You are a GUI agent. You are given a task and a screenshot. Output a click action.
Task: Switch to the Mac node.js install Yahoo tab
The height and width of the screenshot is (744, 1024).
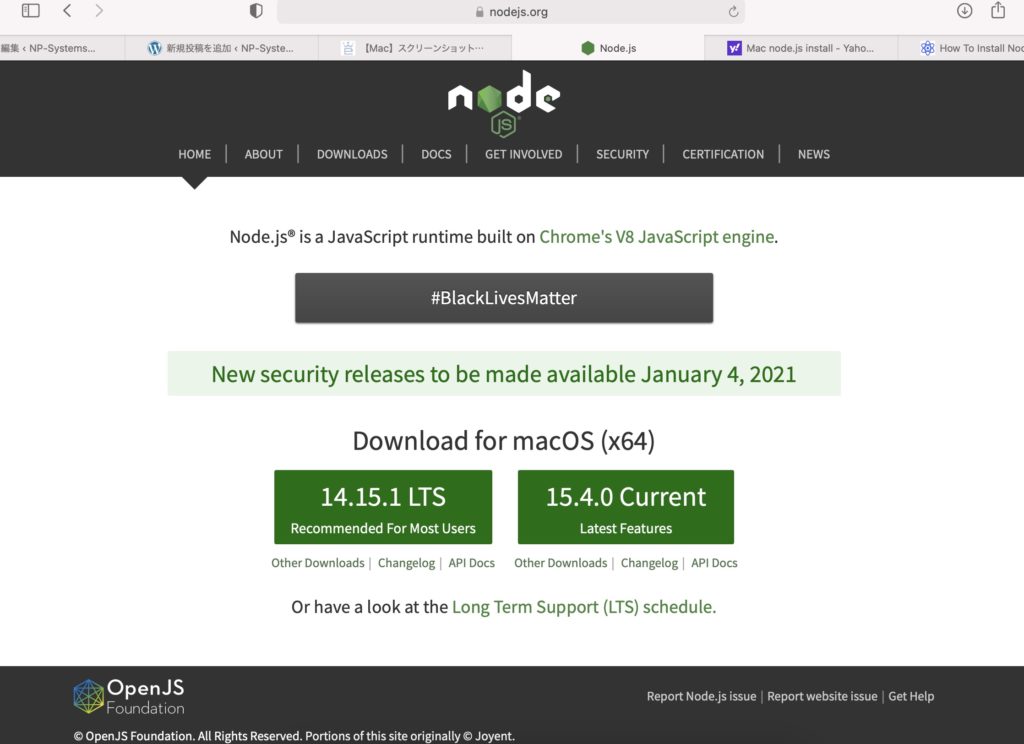pos(801,48)
